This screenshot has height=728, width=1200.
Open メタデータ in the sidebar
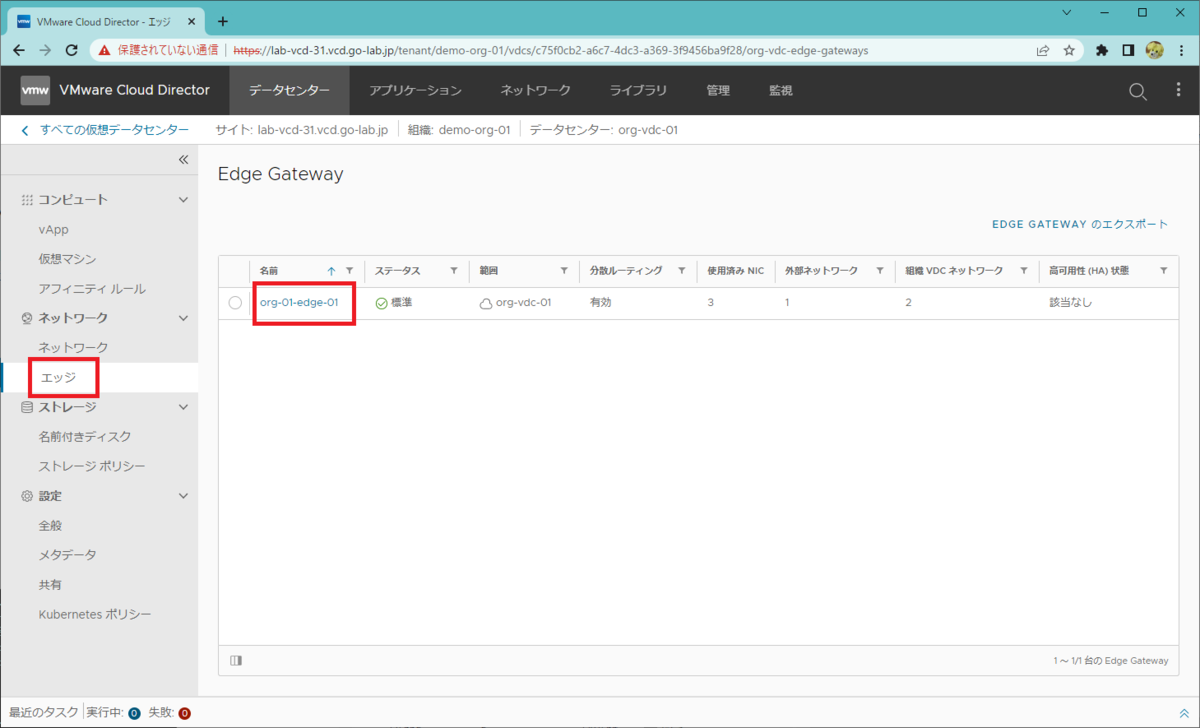pyautogui.click(x=67, y=555)
